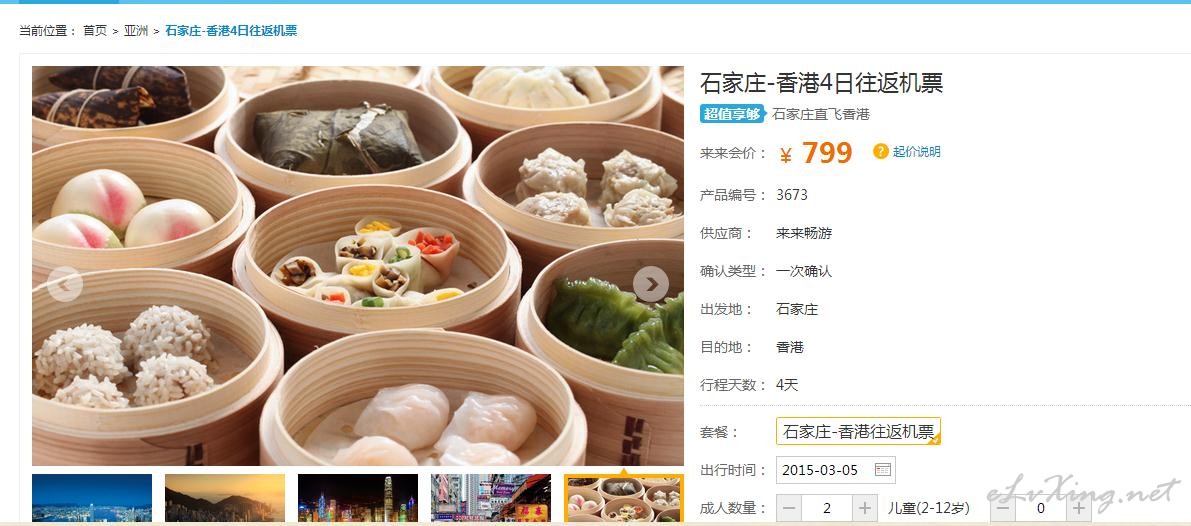Select the 石家庄-香港往返机票 package option
This screenshot has height=526, width=1191.
point(858,431)
